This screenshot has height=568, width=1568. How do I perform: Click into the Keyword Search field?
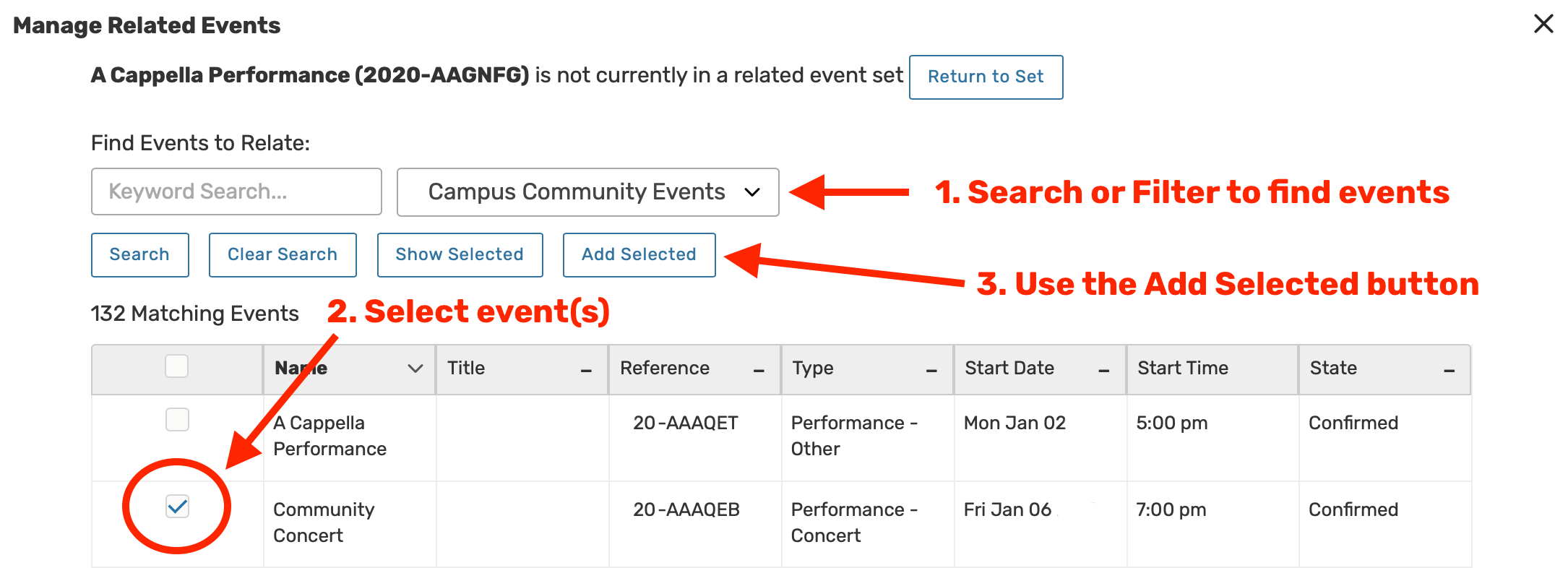236,192
